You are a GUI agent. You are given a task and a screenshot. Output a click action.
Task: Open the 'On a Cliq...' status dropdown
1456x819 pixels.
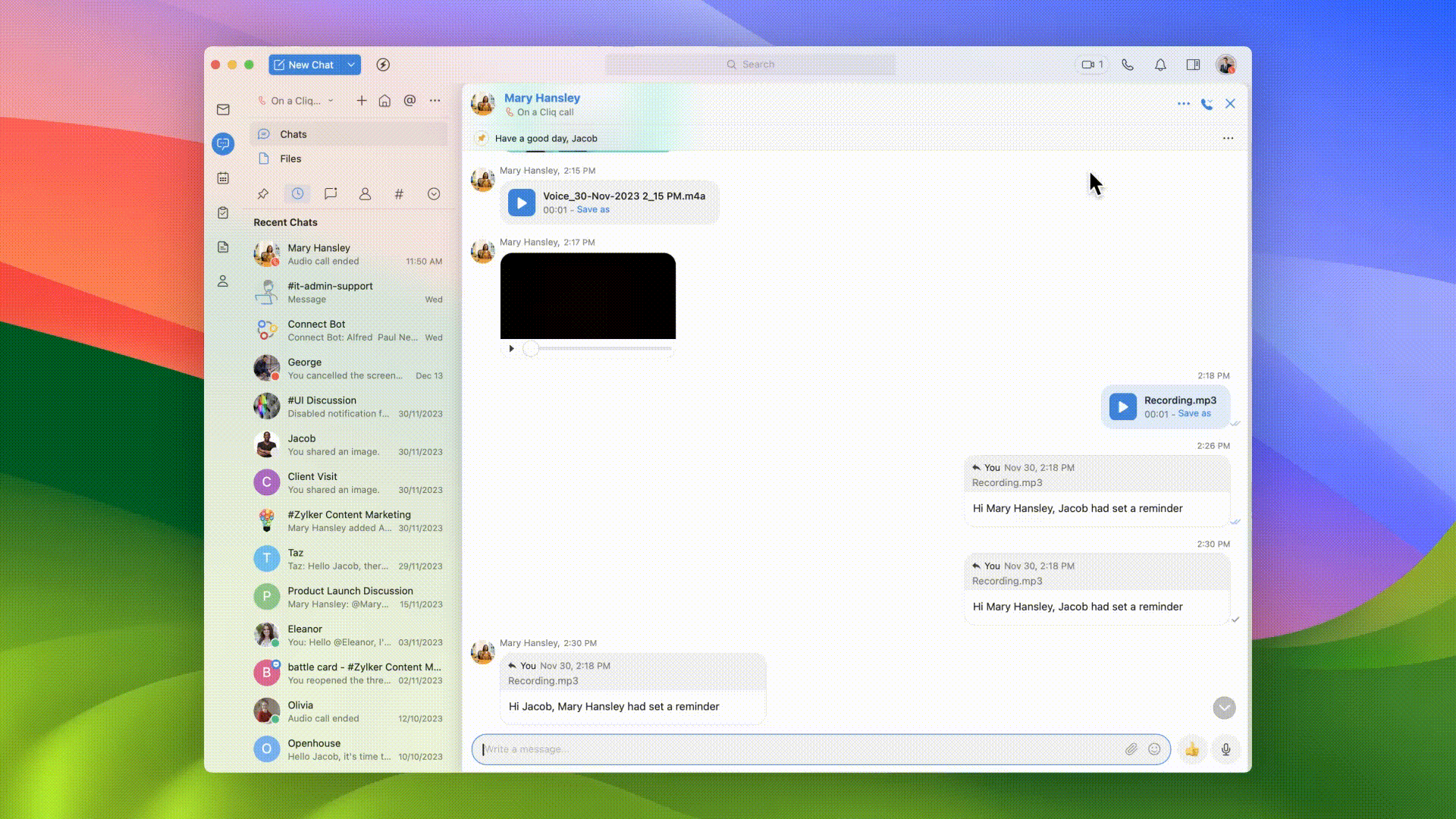coord(296,101)
